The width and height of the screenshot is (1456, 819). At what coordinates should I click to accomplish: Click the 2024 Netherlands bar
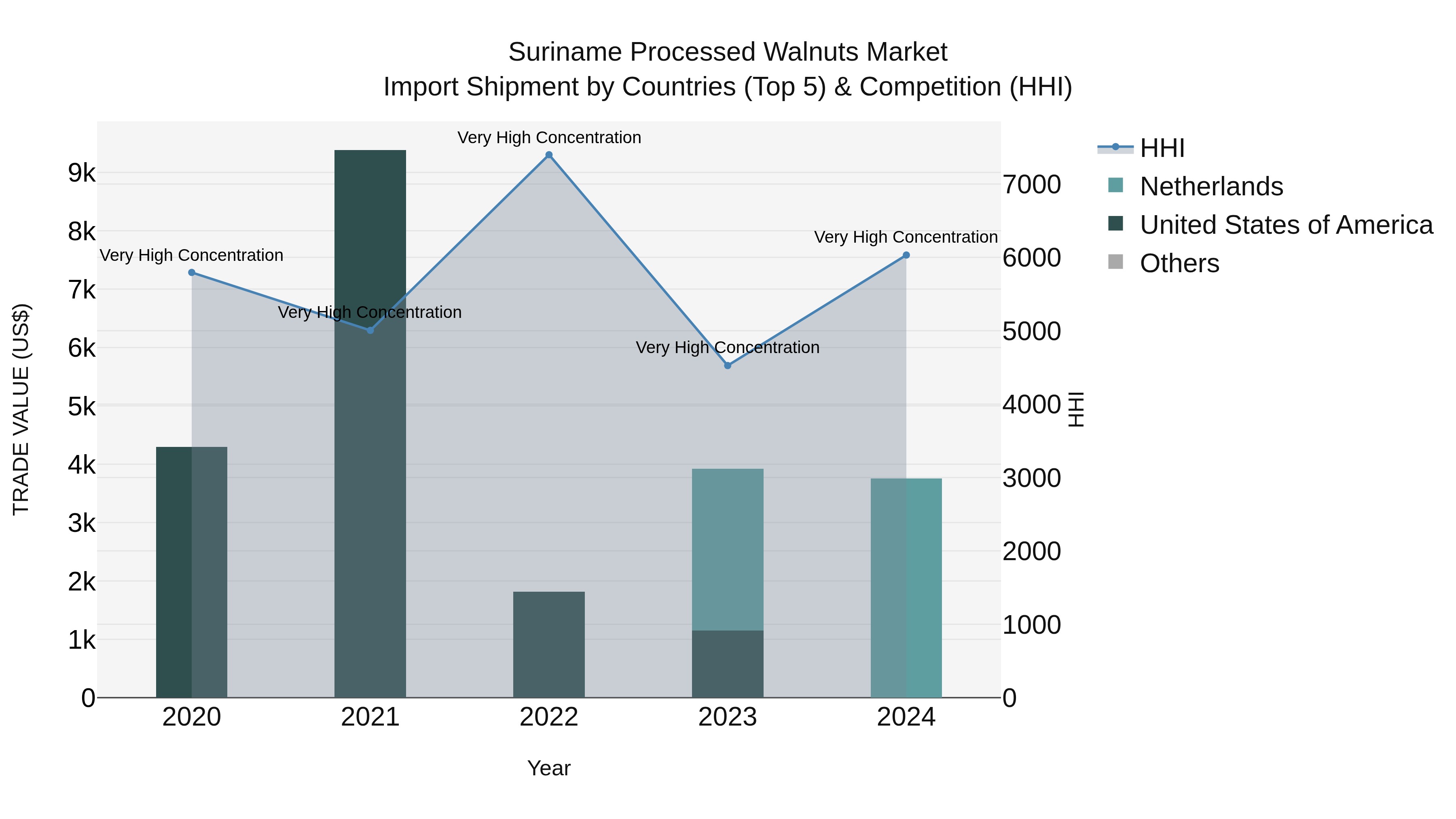pyautogui.click(x=906, y=588)
